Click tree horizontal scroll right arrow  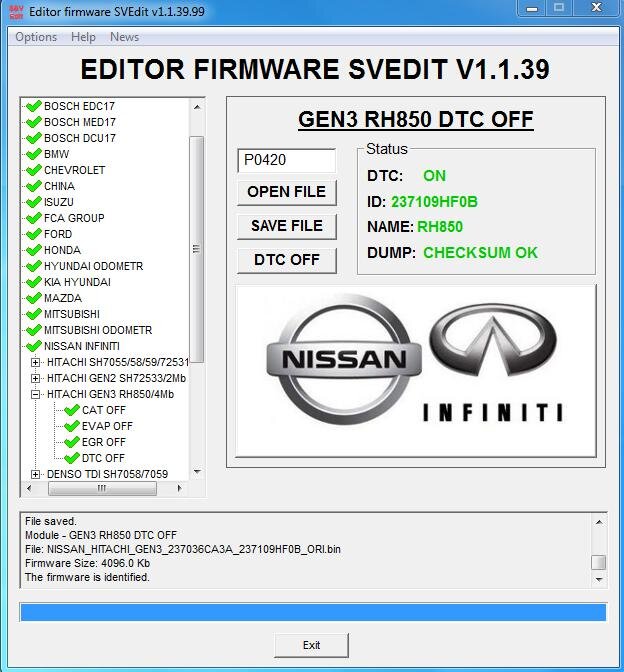click(180, 488)
